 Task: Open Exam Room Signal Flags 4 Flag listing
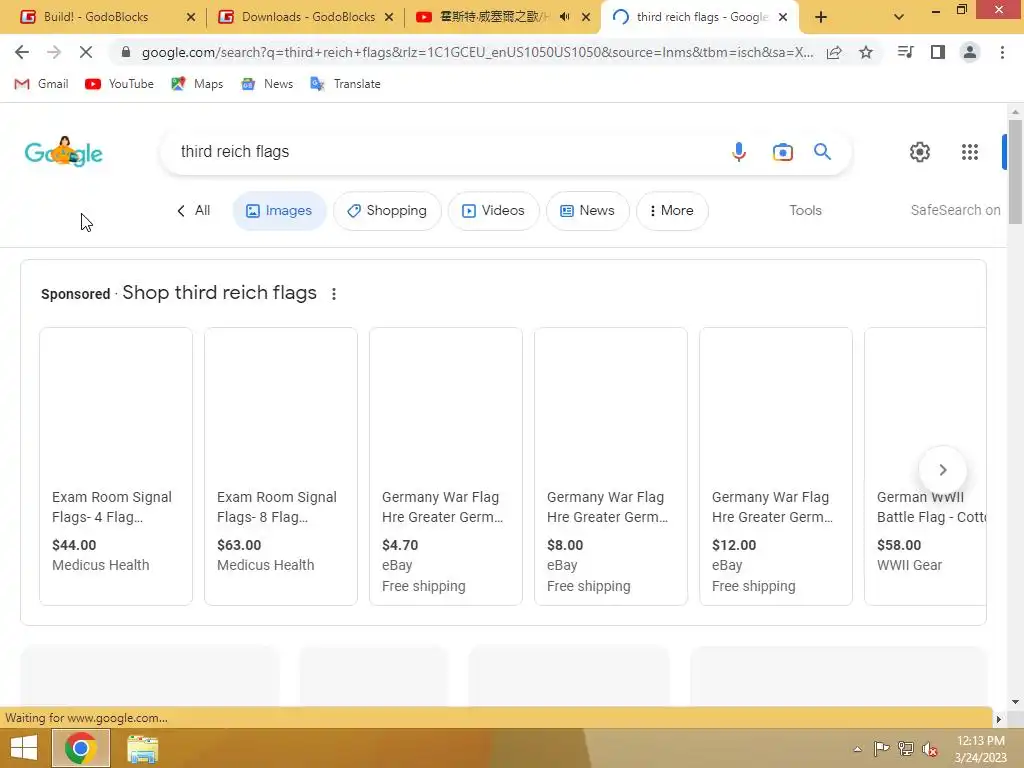(x=116, y=466)
